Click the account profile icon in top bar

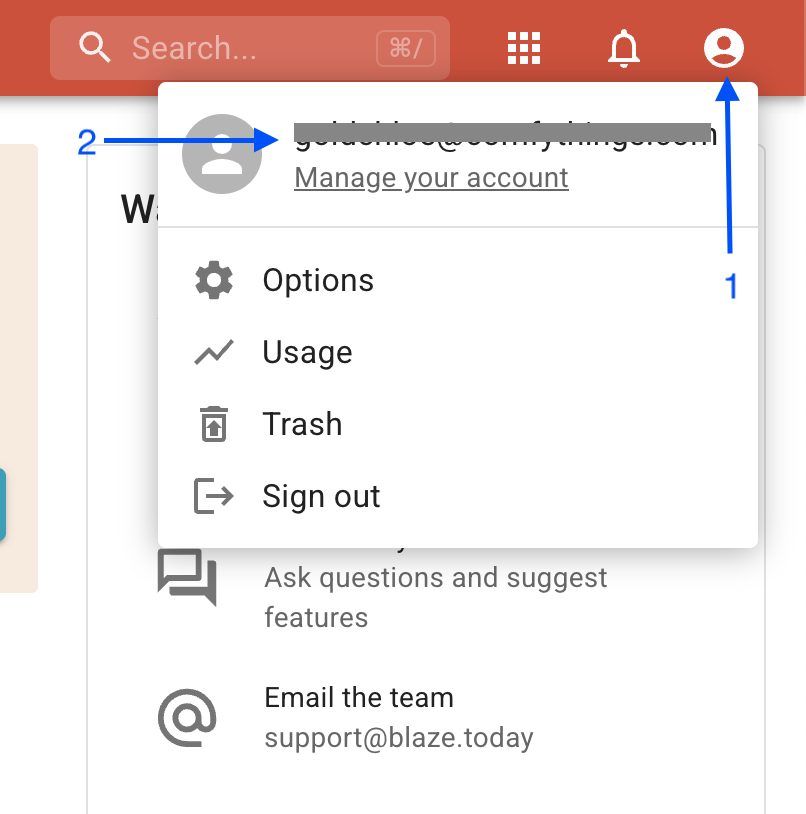click(x=724, y=47)
